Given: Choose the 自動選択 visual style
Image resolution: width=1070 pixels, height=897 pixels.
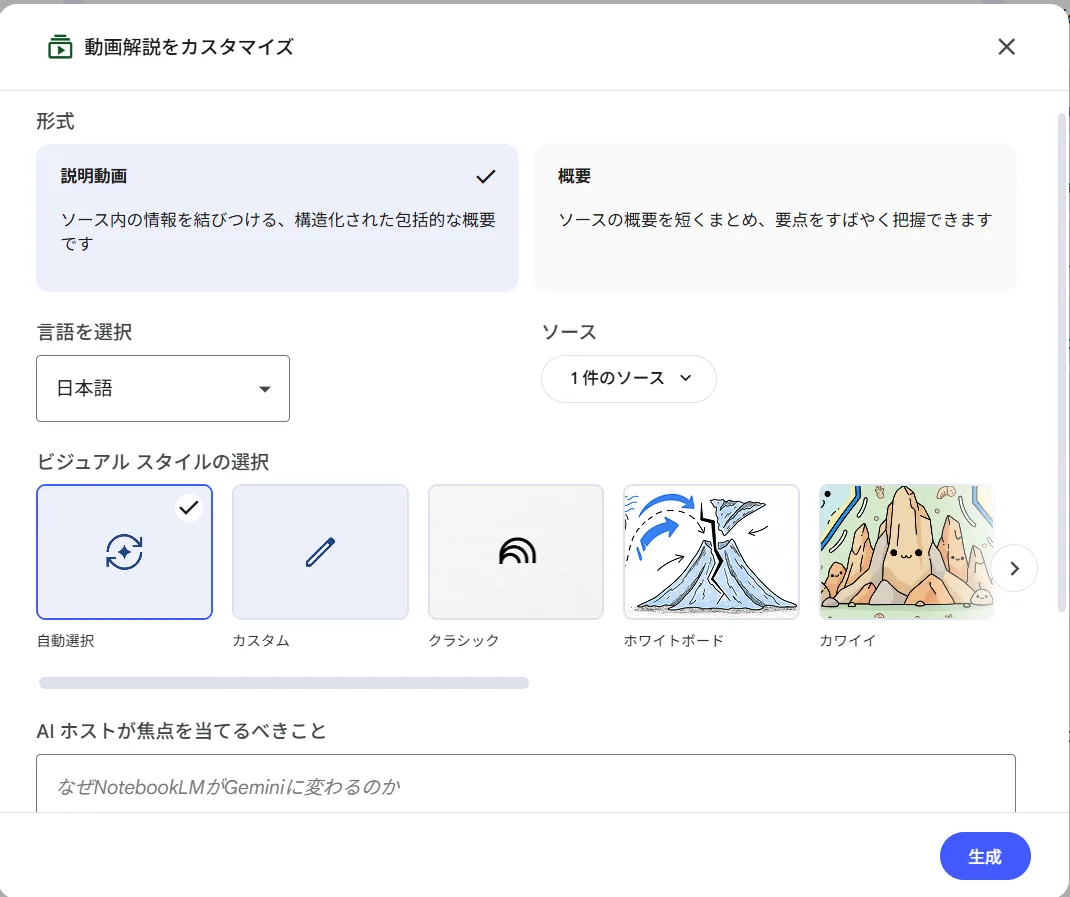Looking at the screenshot, I should (x=124, y=552).
